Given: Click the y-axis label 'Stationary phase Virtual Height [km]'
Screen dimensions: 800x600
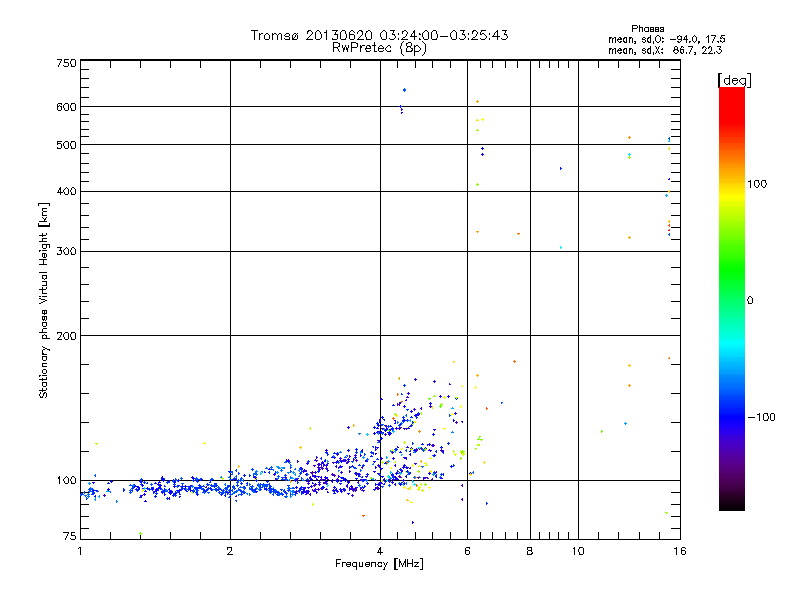Looking at the screenshot, I should coord(43,301).
